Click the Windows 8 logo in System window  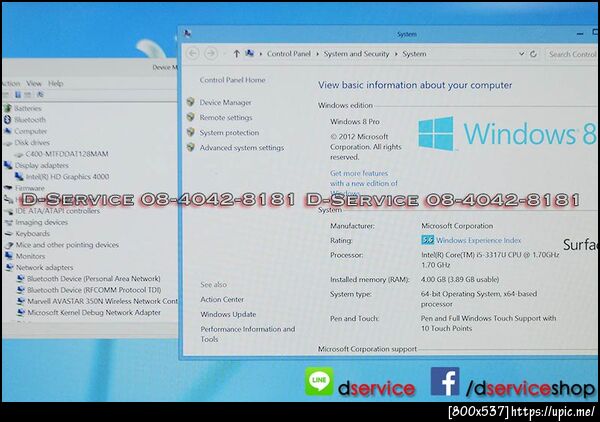(x=507, y=134)
